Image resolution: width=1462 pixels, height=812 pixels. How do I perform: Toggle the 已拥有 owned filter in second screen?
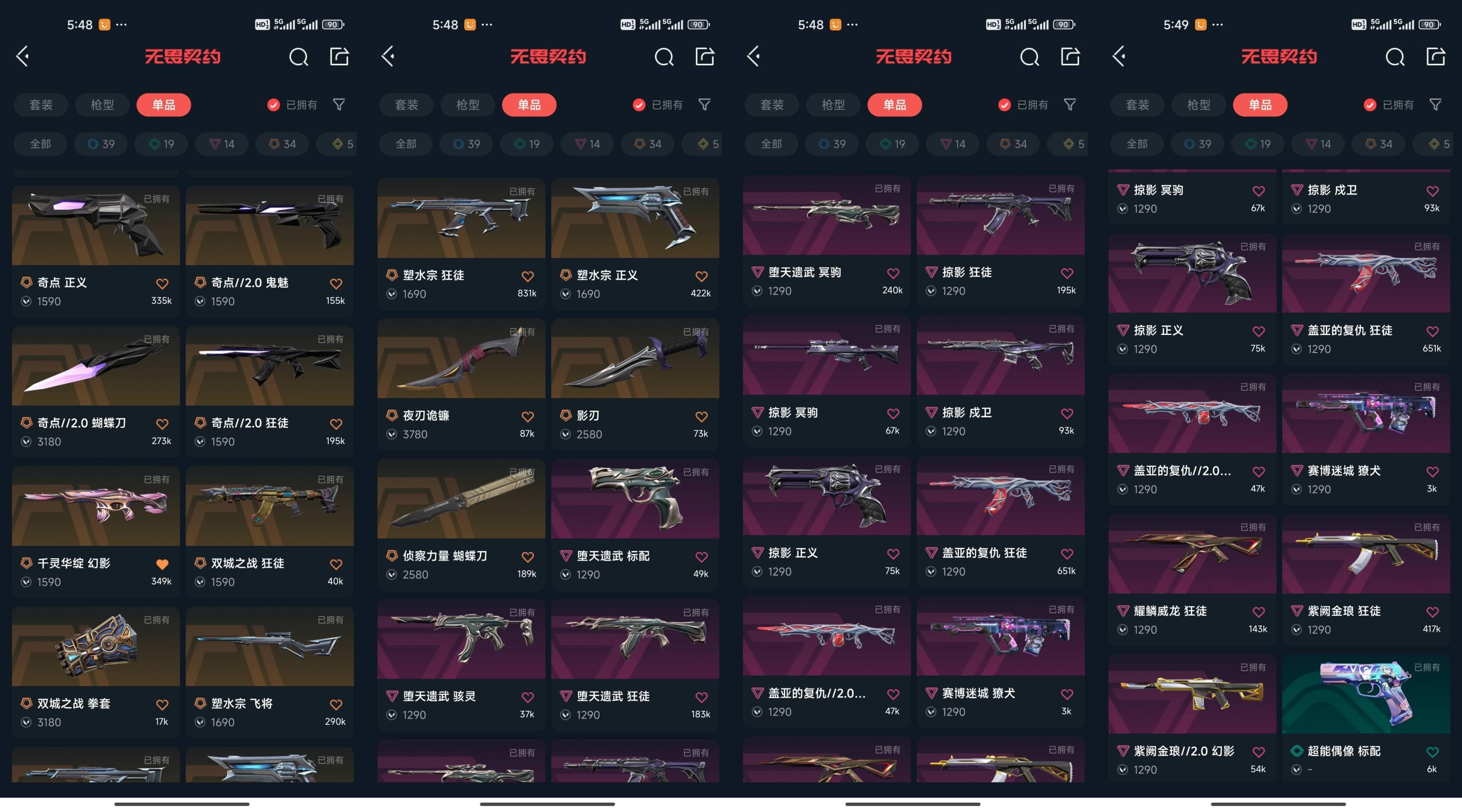(x=658, y=105)
